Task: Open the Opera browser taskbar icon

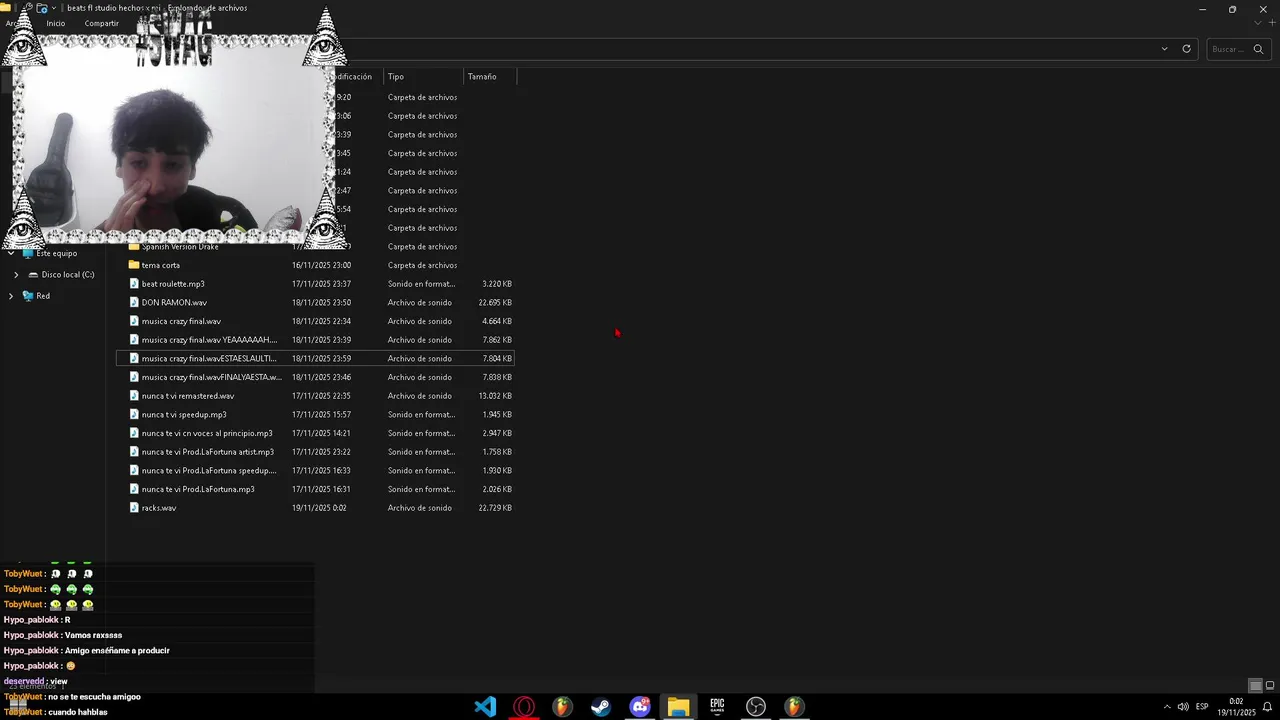Action: point(524,707)
